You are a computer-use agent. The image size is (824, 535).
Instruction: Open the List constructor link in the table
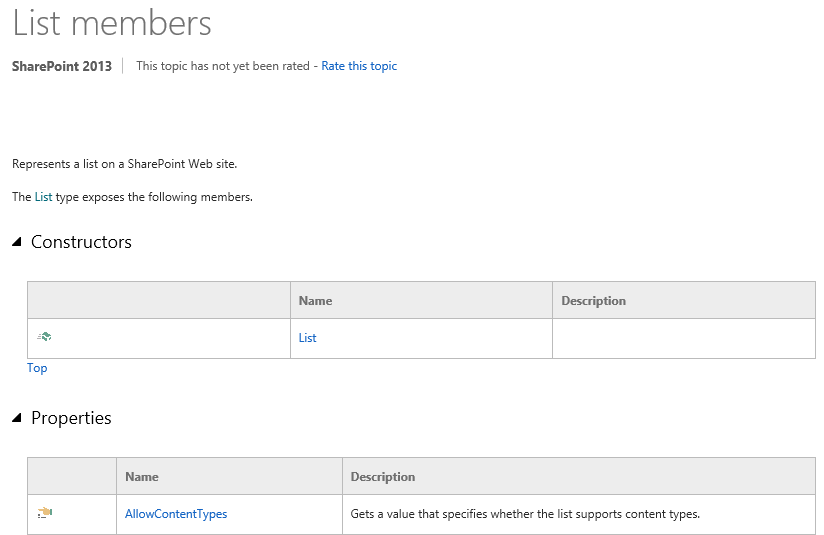point(307,338)
